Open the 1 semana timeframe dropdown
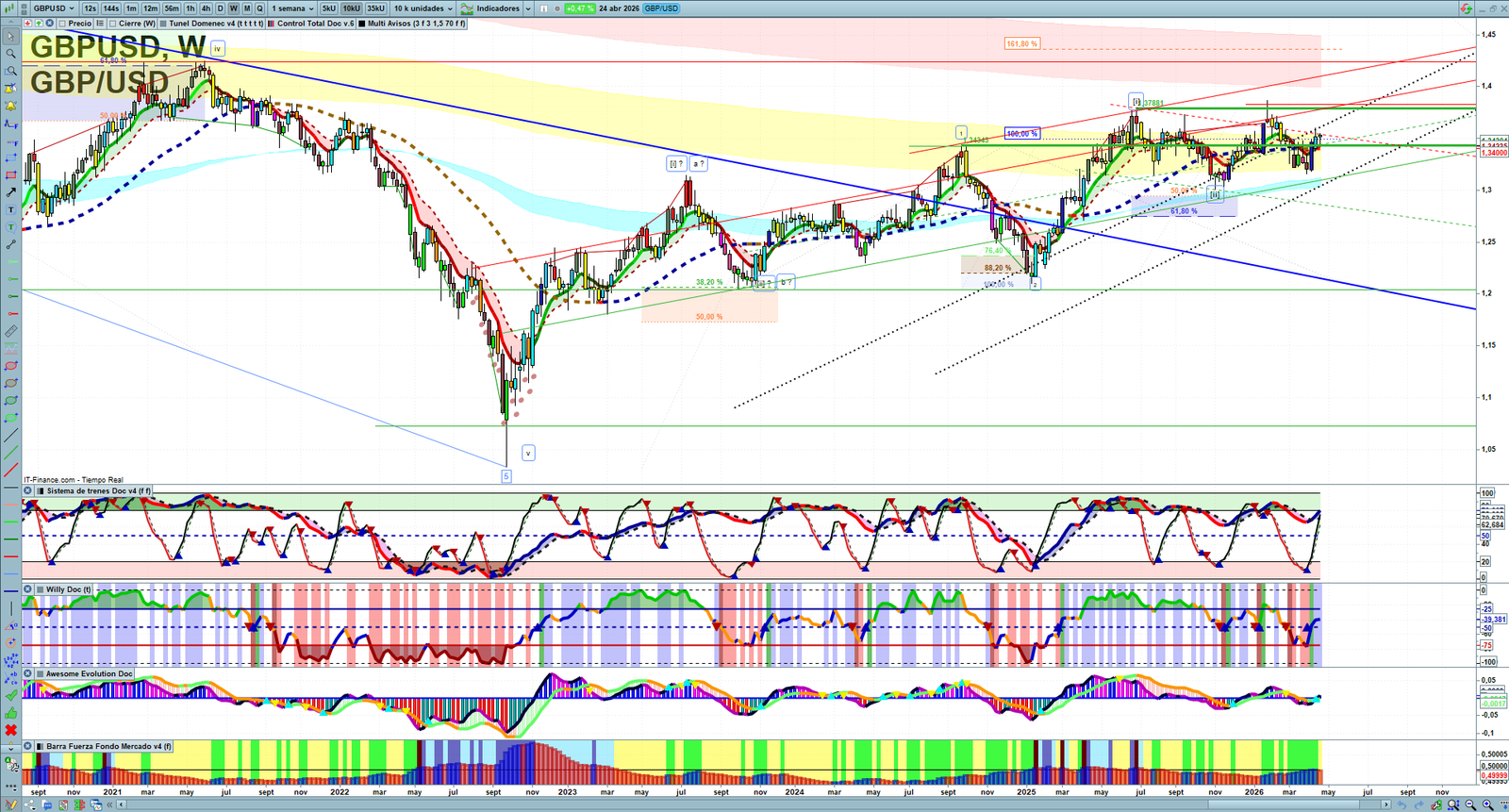Image resolution: width=1509 pixels, height=812 pixels. click(294, 8)
